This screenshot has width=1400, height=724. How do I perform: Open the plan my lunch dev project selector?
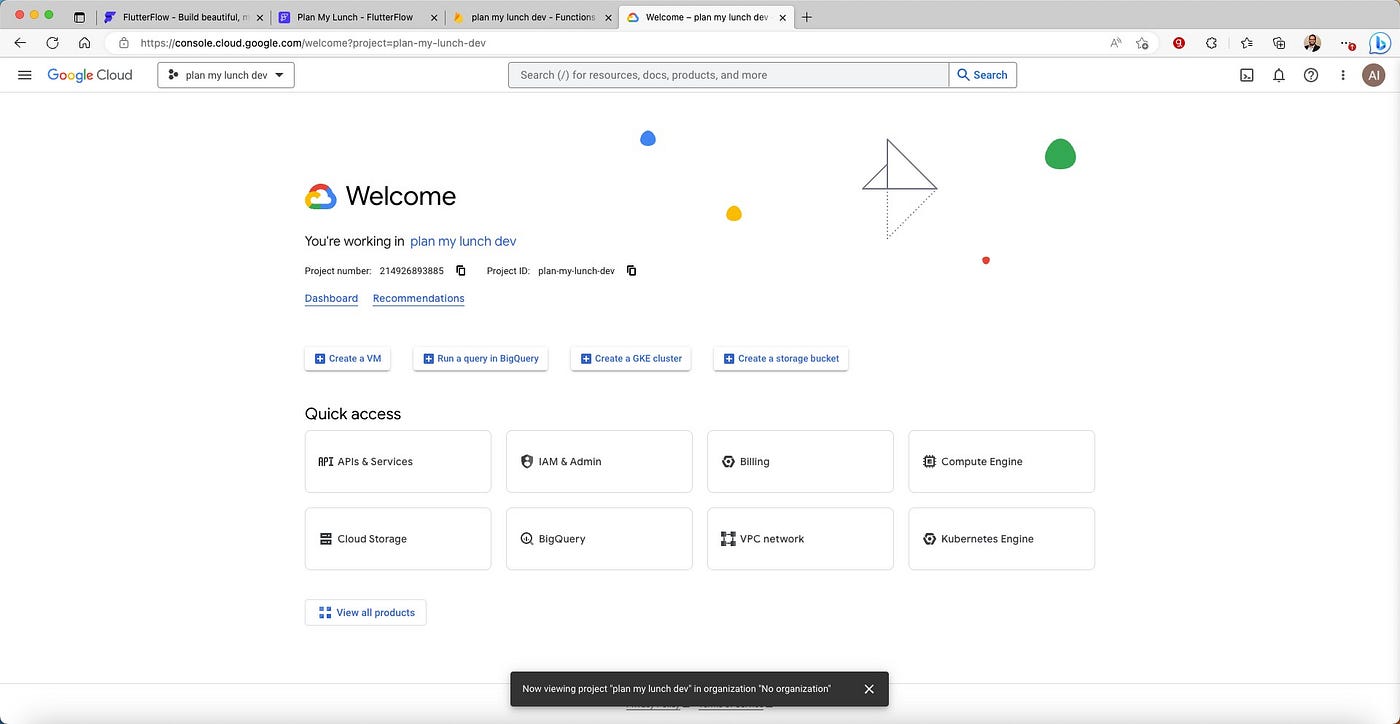[x=226, y=75]
